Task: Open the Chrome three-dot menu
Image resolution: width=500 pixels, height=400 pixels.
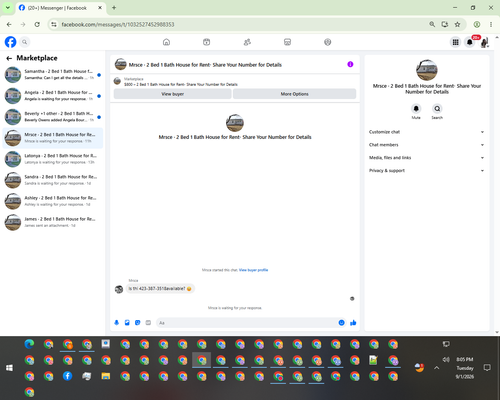Action: tap(491, 24)
